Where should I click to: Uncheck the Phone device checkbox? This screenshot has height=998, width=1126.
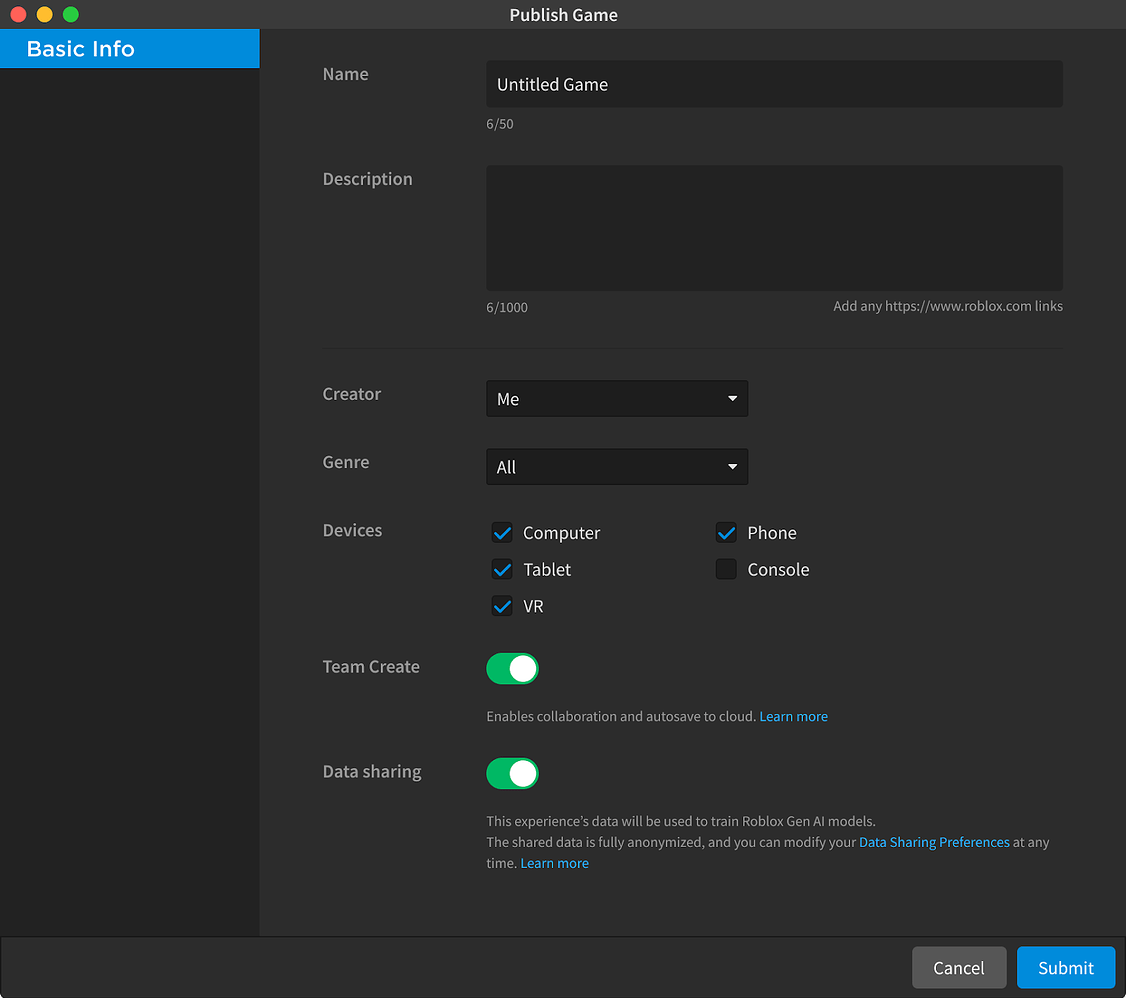pos(726,532)
